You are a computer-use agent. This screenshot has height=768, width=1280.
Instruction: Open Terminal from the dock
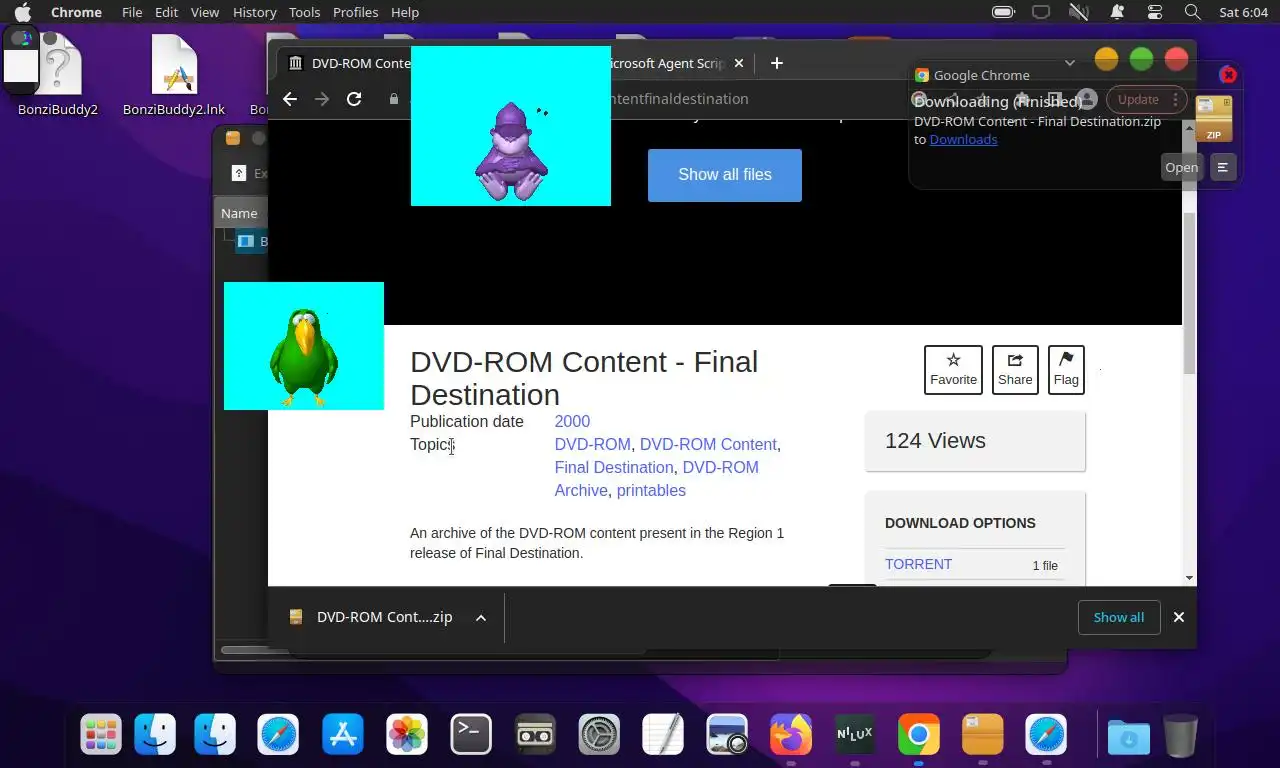[x=471, y=735]
